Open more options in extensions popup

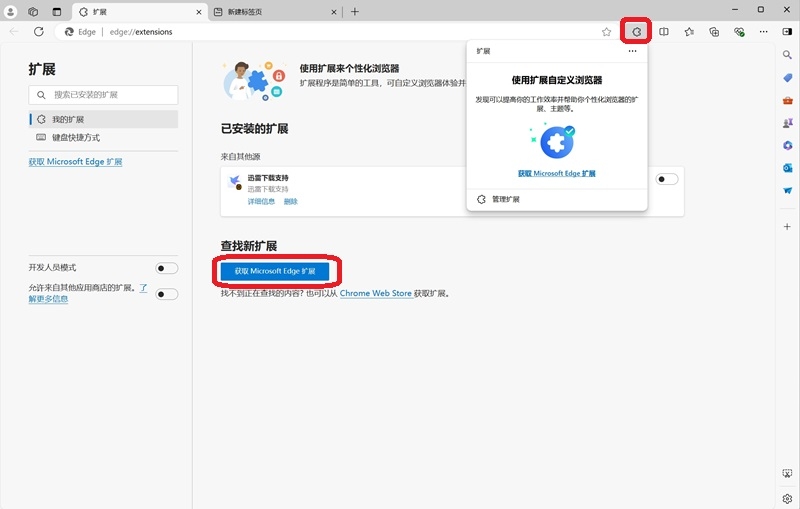pos(632,51)
